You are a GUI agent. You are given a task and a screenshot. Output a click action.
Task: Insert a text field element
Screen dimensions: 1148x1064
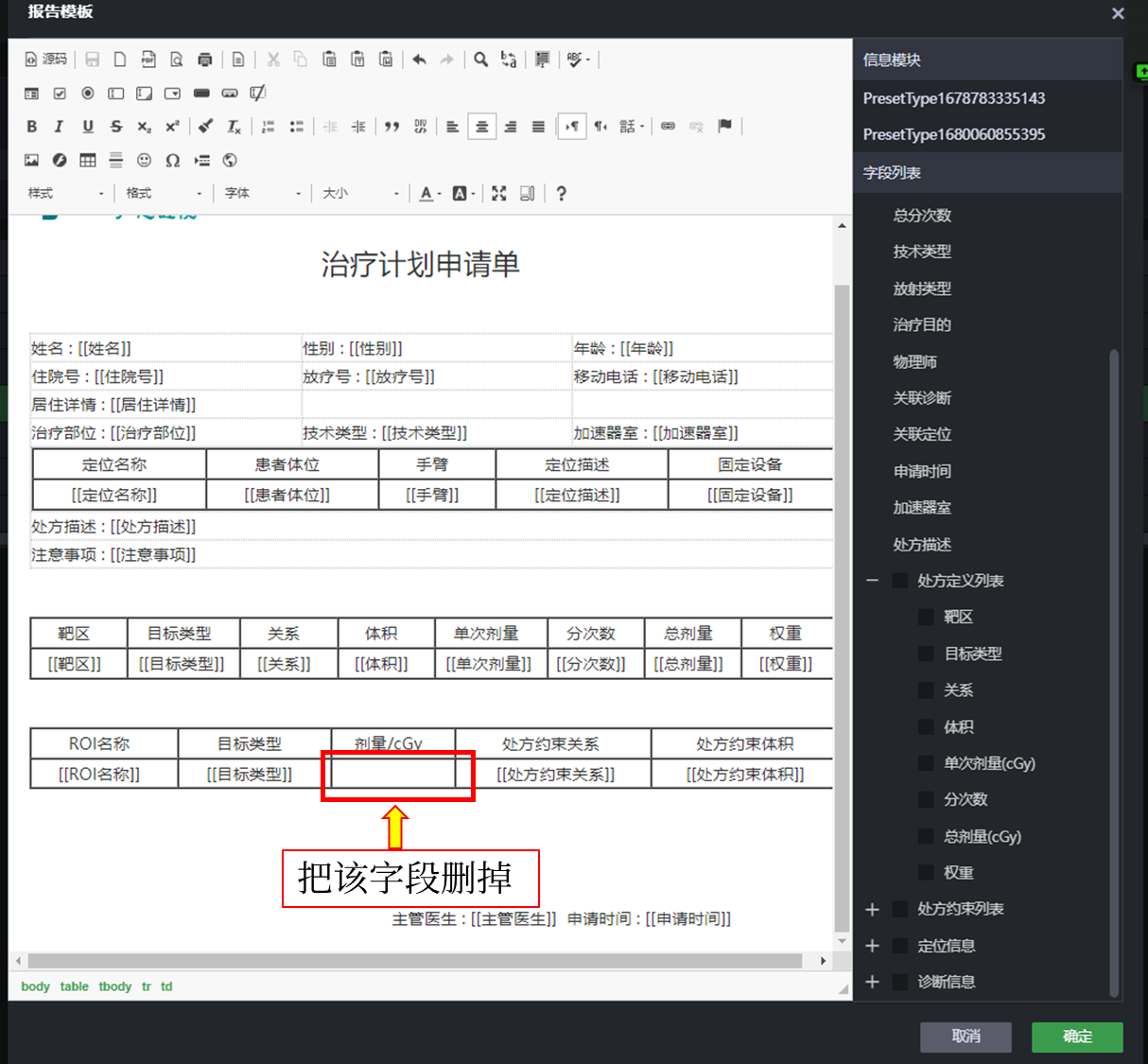116,93
